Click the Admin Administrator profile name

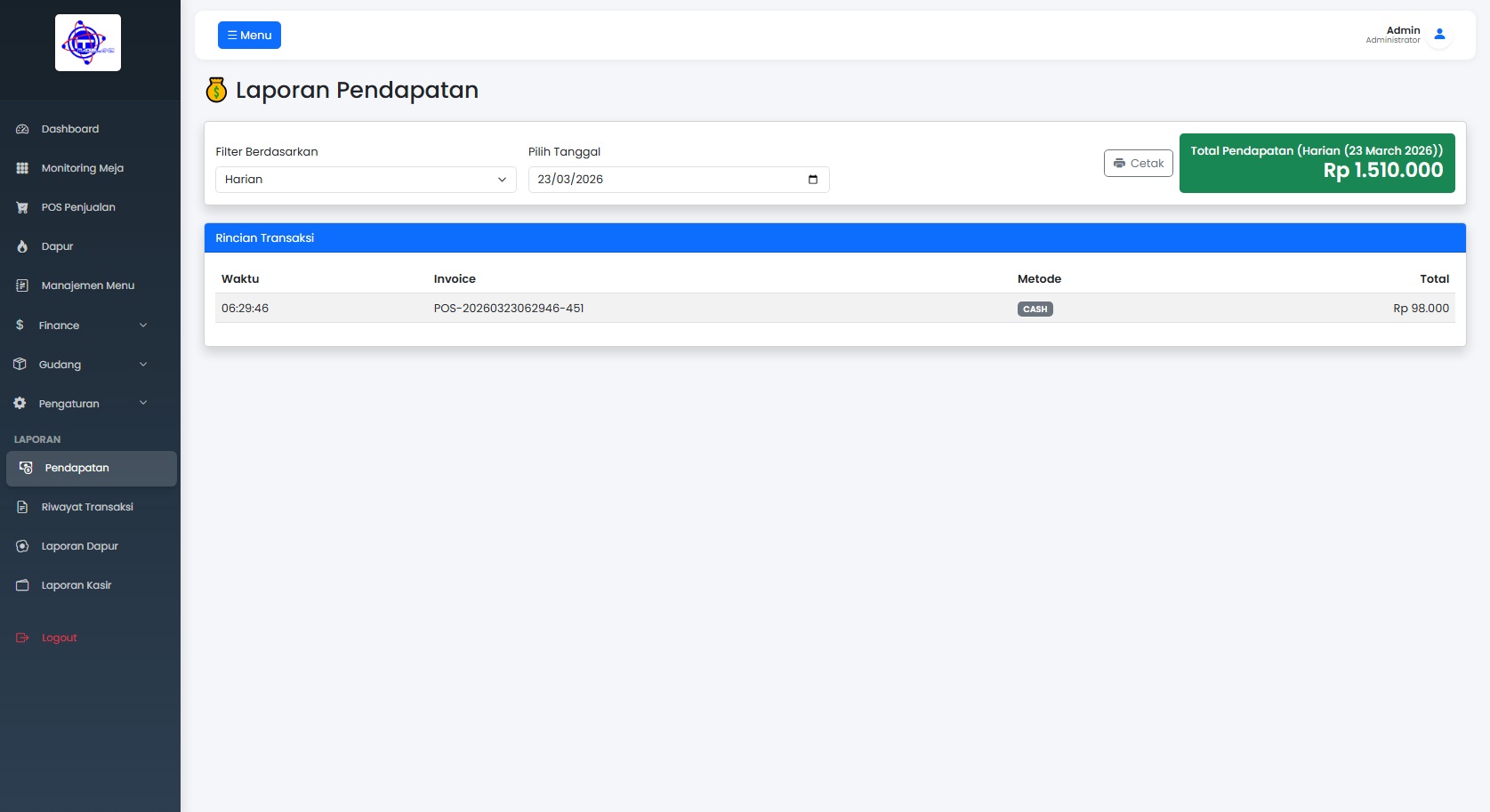coord(1394,35)
